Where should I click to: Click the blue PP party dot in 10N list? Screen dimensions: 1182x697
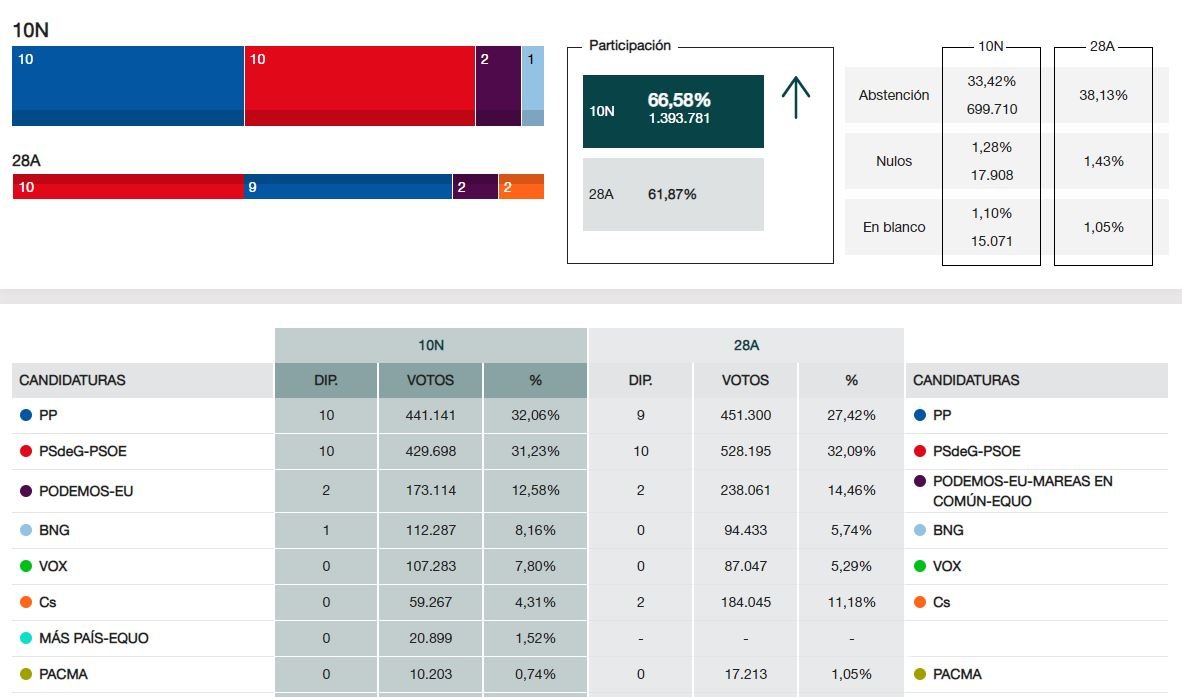[26, 415]
